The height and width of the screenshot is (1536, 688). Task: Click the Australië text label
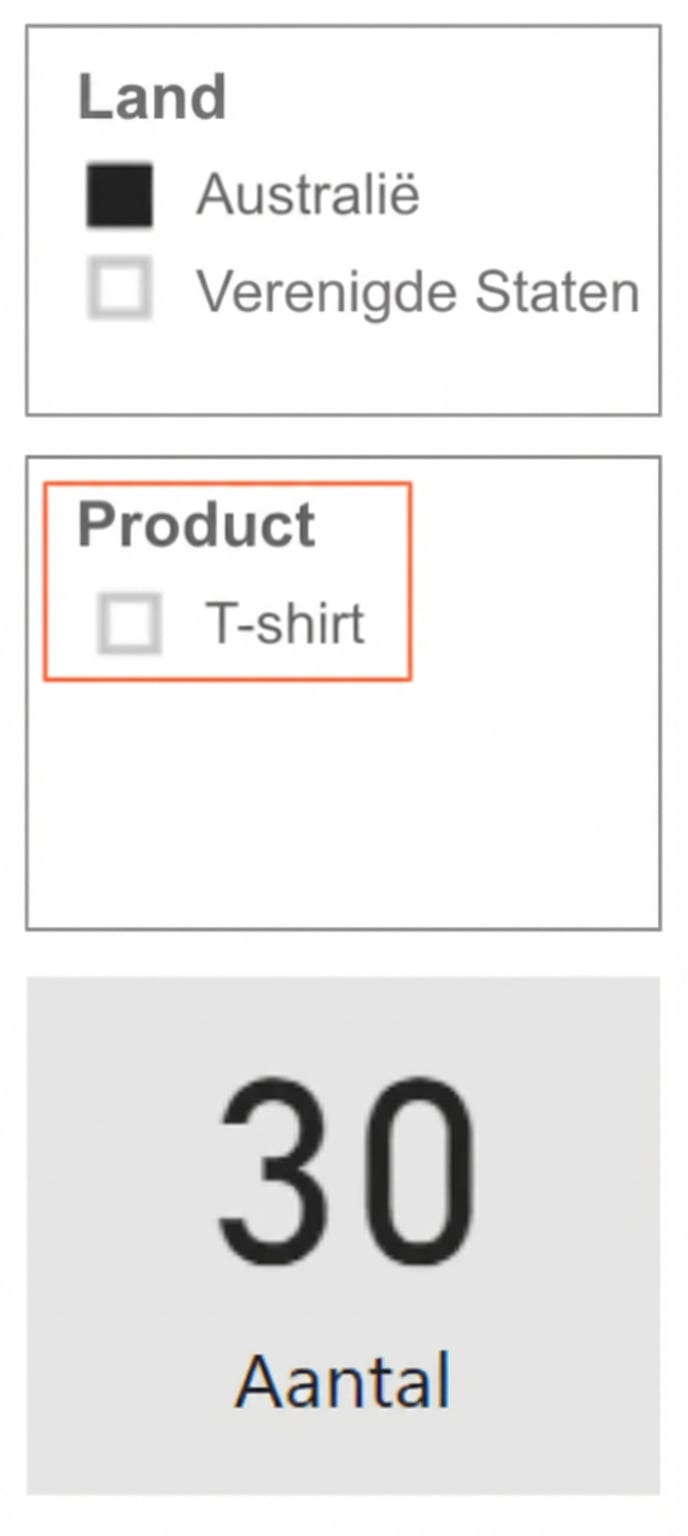(308, 194)
